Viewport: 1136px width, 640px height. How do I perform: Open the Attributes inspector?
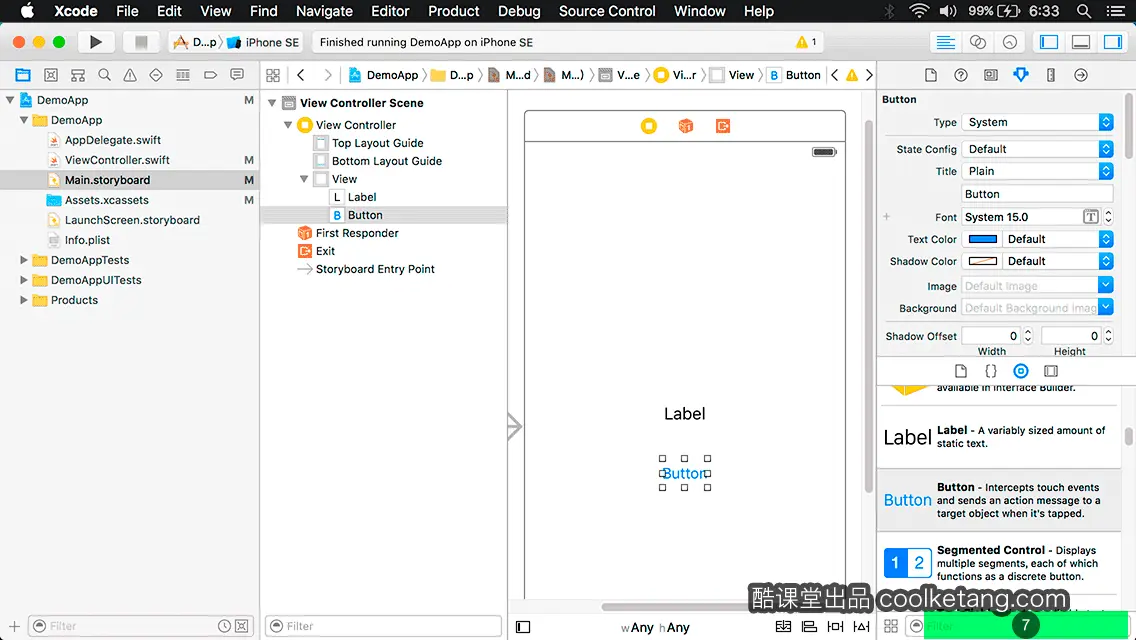point(1021,75)
